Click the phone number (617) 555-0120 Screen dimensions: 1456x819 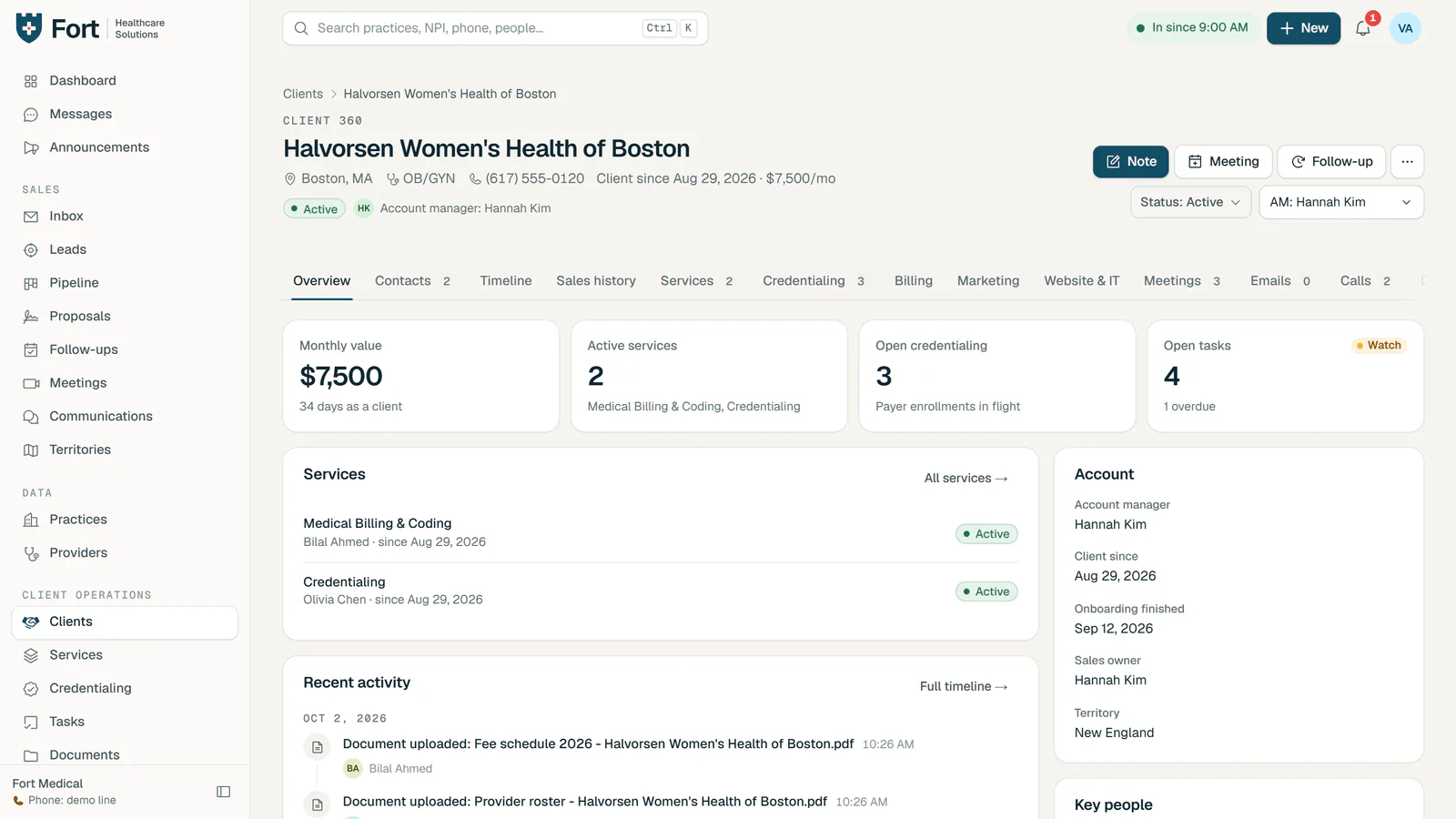535,179
